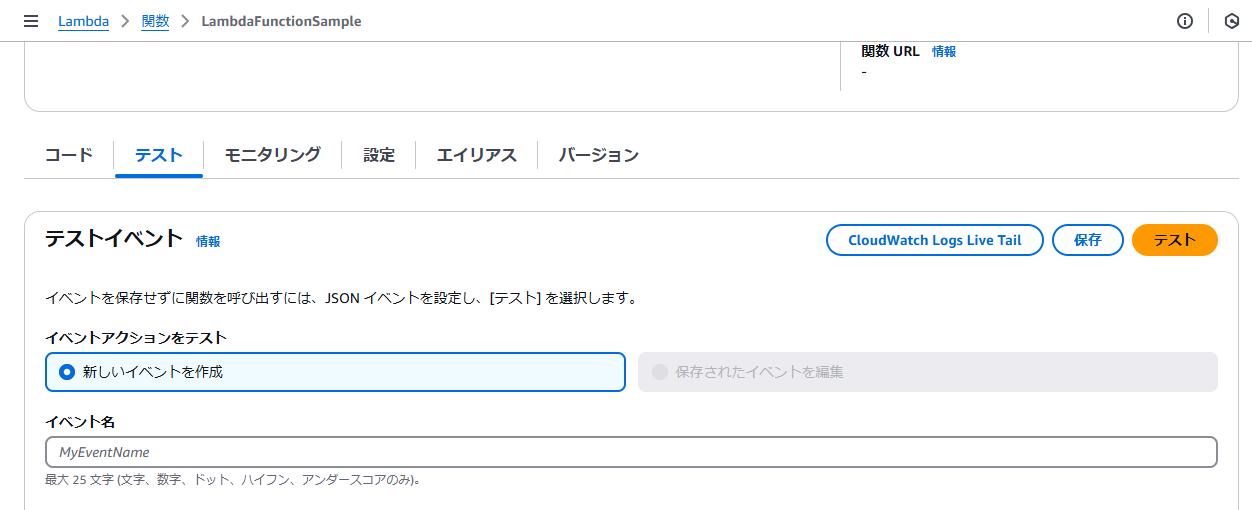Image resolution: width=1252 pixels, height=510 pixels.
Task: Click the 保存 button
Action: click(1088, 240)
